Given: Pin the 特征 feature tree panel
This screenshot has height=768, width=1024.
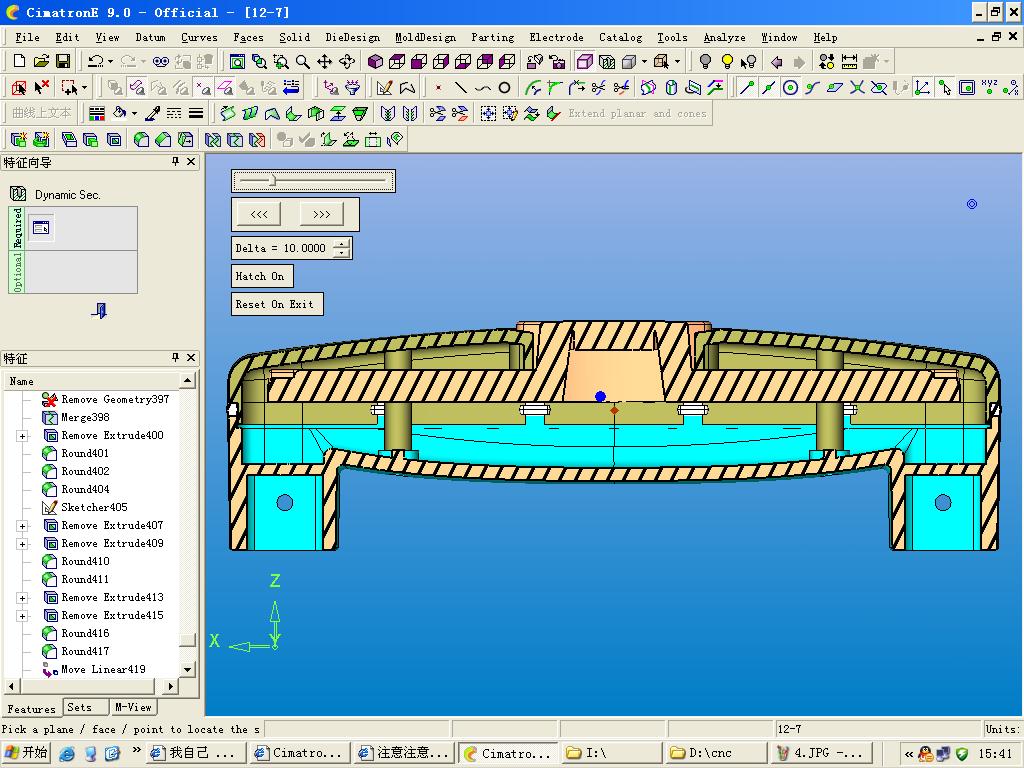Looking at the screenshot, I should (x=175, y=357).
